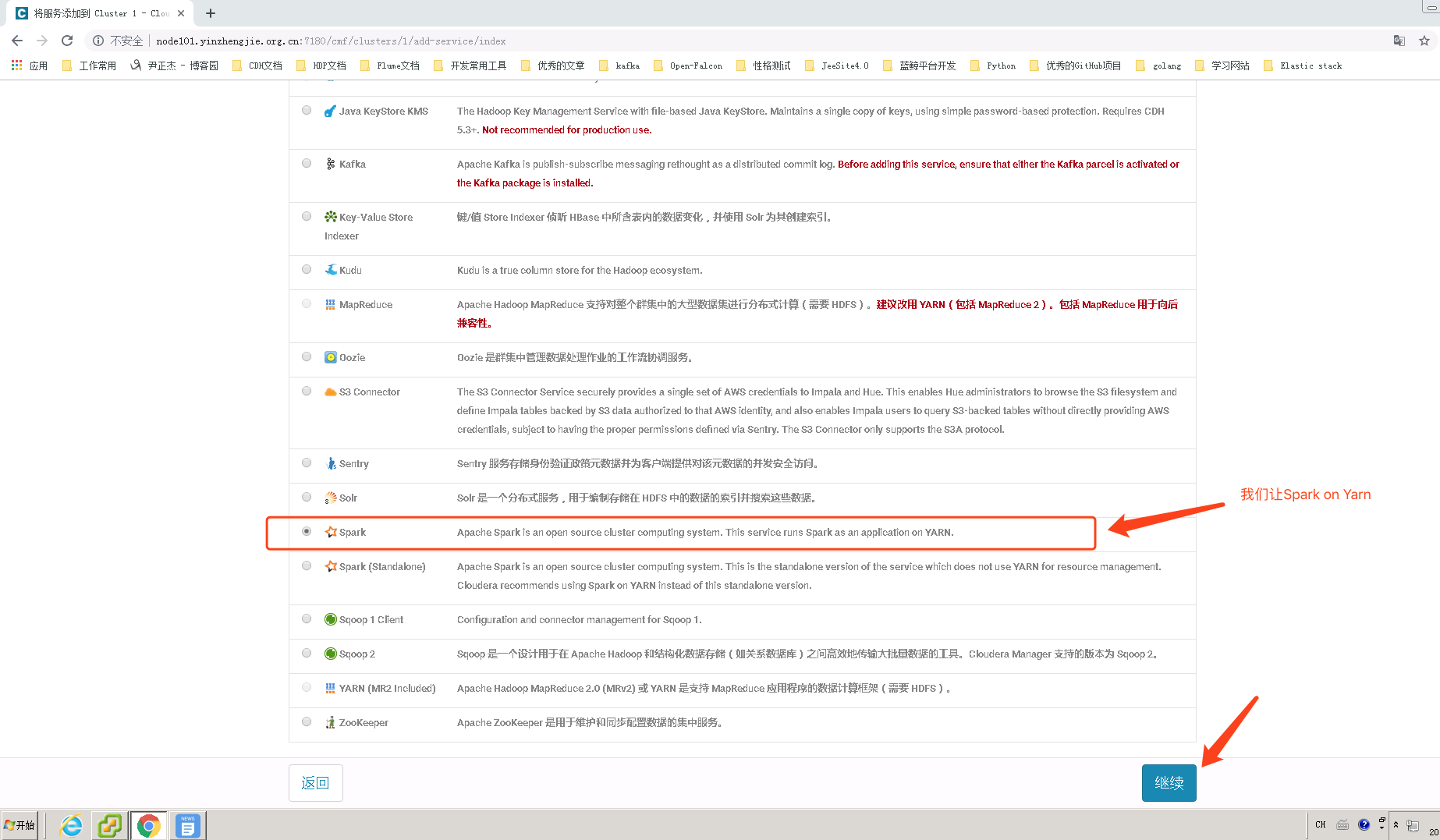Viewport: 1440px width, 840px height.
Task: Click the Kudu service icon
Action: coord(329,270)
